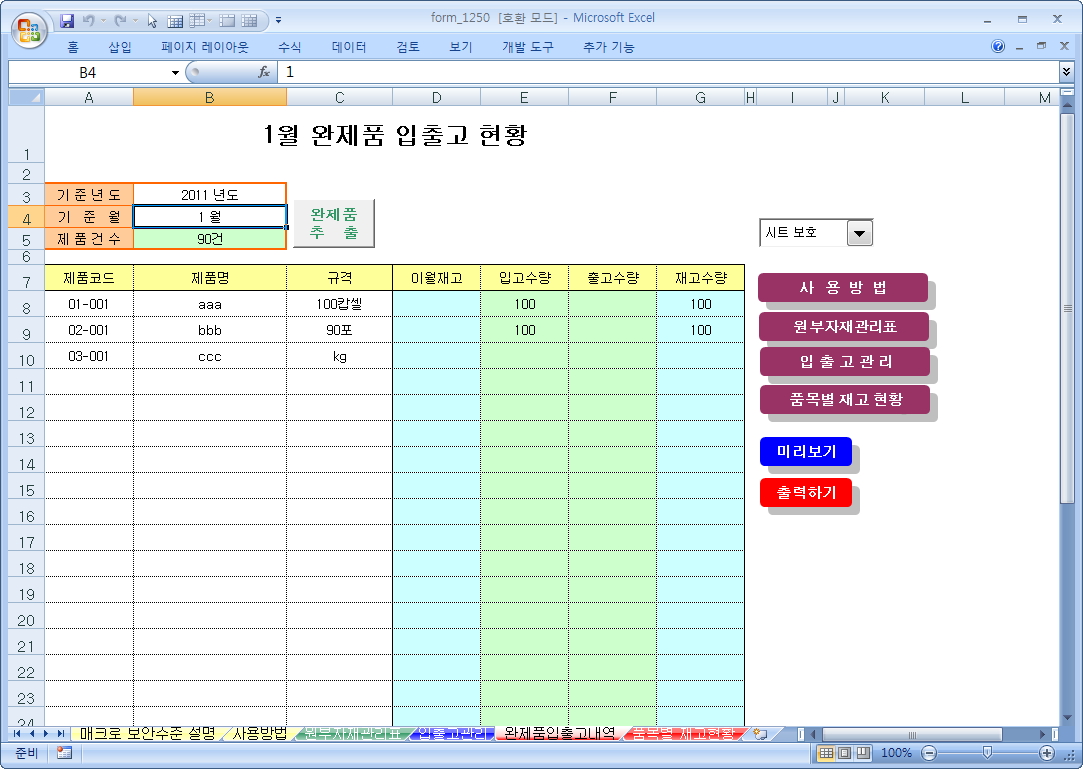The image size is (1083, 769).
Task: Click the macro record icon in status bar
Action: pyautogui.click(x=64, y=752)
